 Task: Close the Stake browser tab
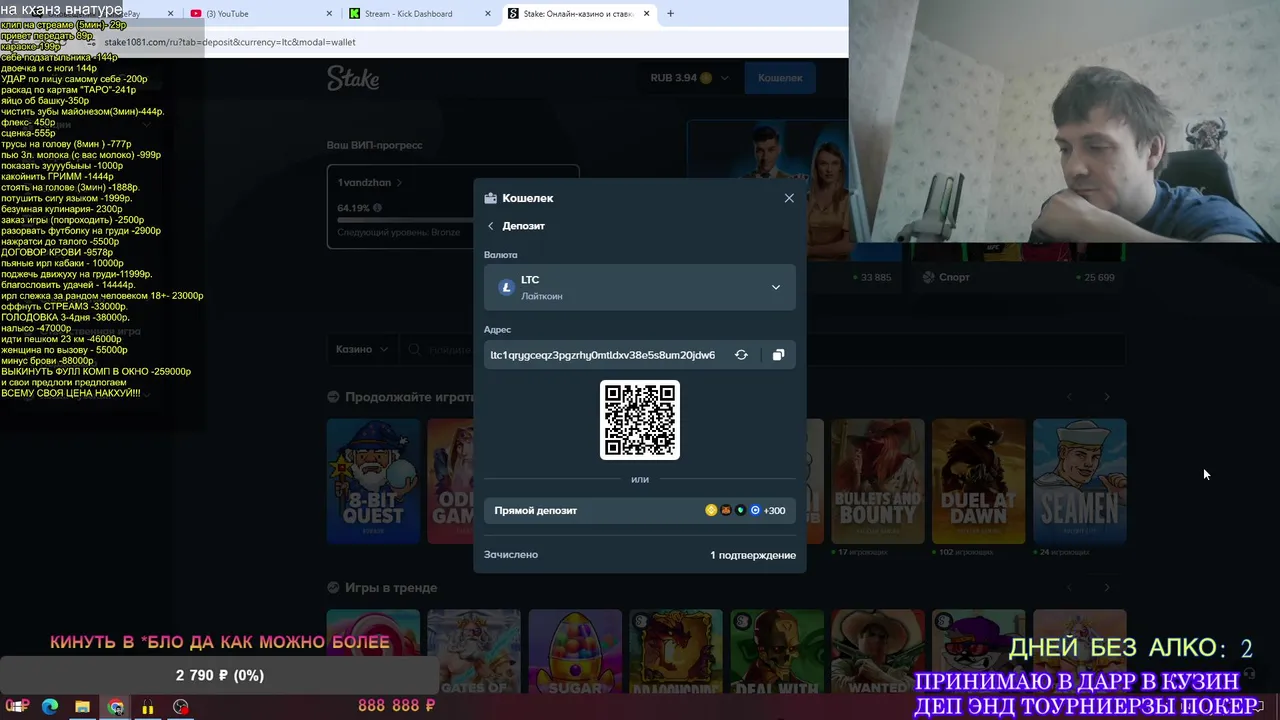[647, 14]
